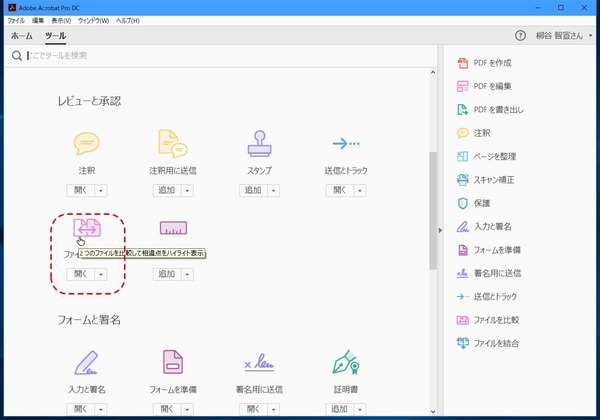The image size is (600, 420).
Task: Expand dropdown arrow beside 送信とトラック 開く button
Action: tap(360, 190)
